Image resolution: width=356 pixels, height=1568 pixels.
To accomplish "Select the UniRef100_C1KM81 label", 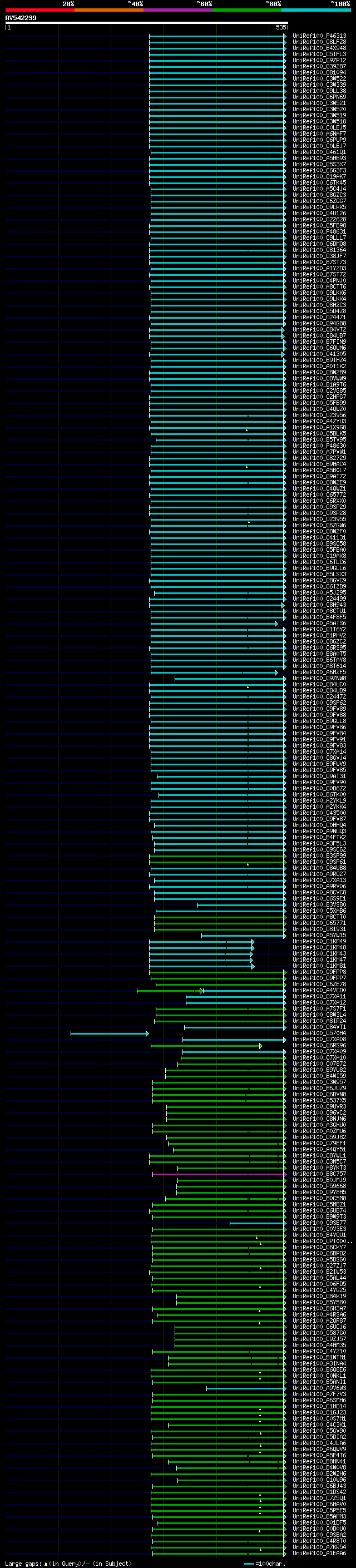I will (x=319, y=966).
